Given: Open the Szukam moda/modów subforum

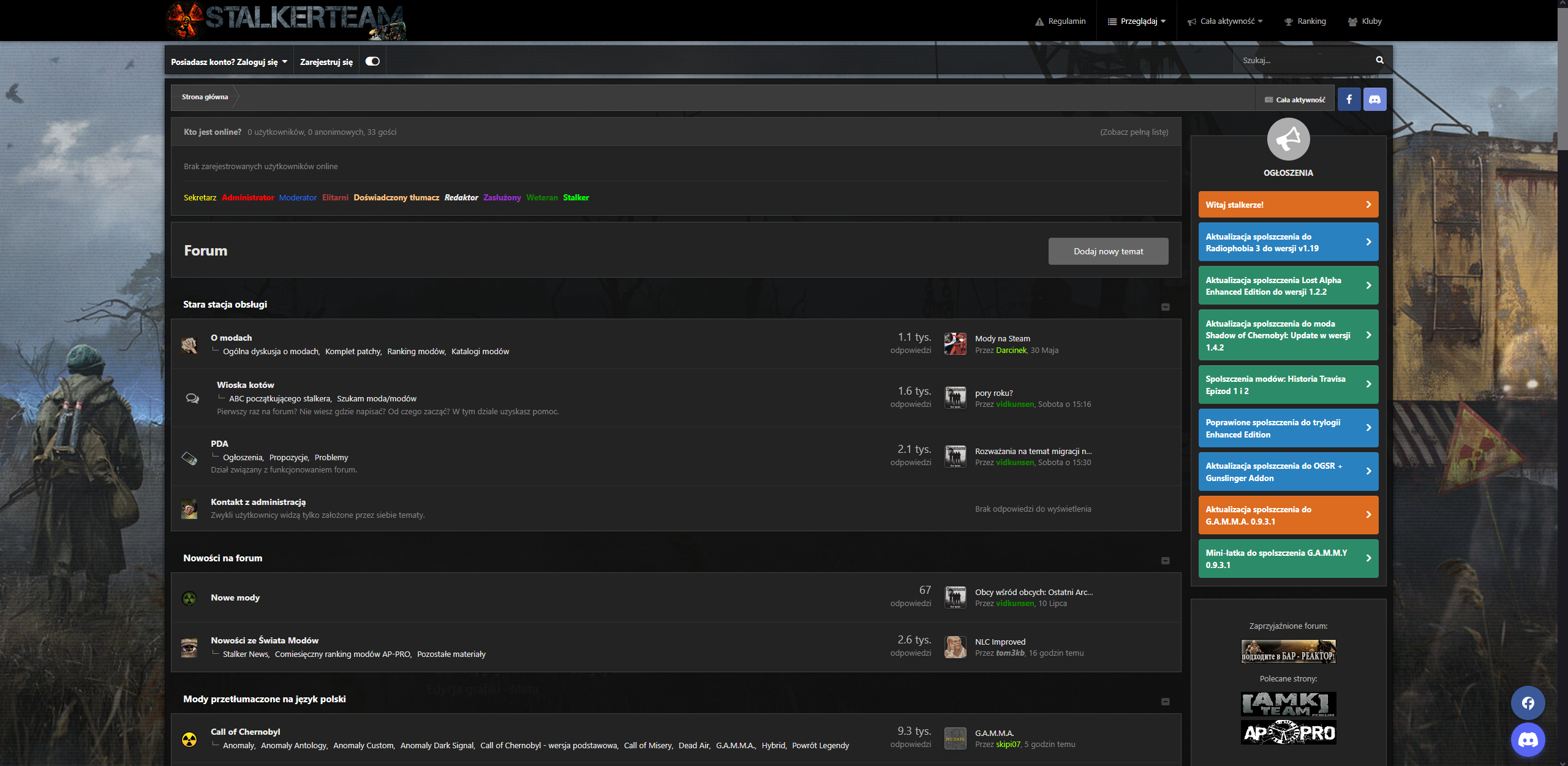Looking at the screenshot, I should [x=377, y=398].
